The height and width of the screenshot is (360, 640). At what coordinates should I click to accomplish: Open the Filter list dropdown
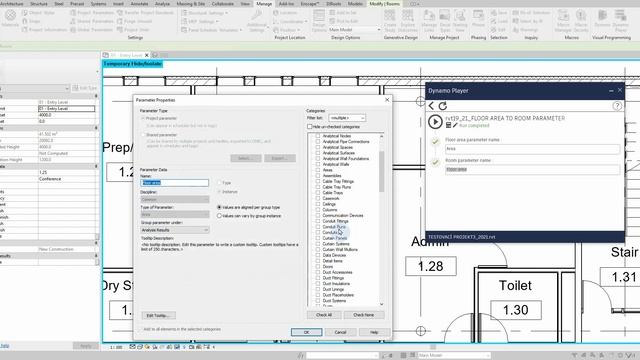(x=347, y=118)
